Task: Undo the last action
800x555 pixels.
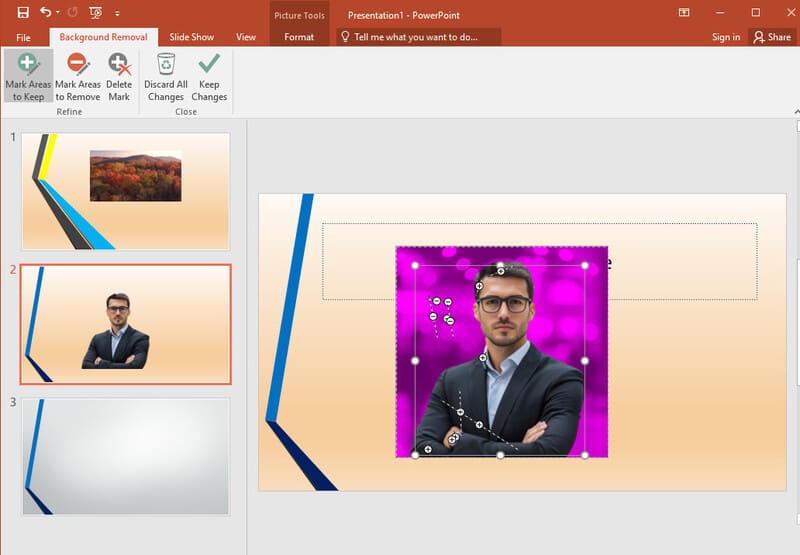Action: tap(46, 12)
